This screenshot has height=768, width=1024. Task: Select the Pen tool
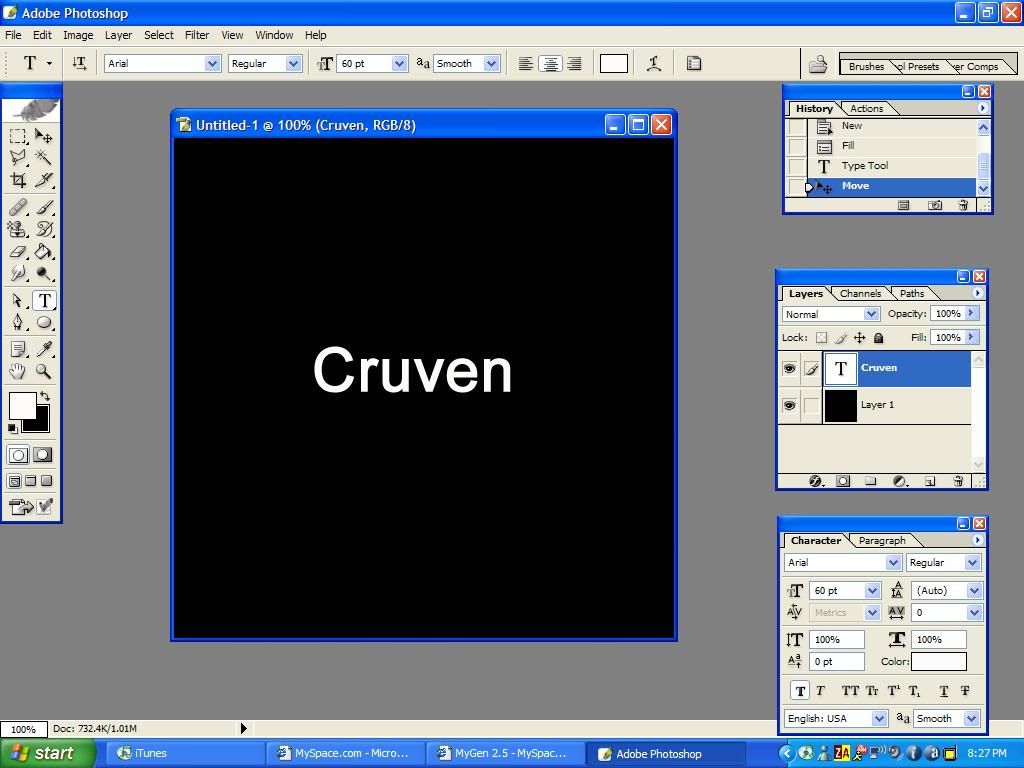(18, 322)
